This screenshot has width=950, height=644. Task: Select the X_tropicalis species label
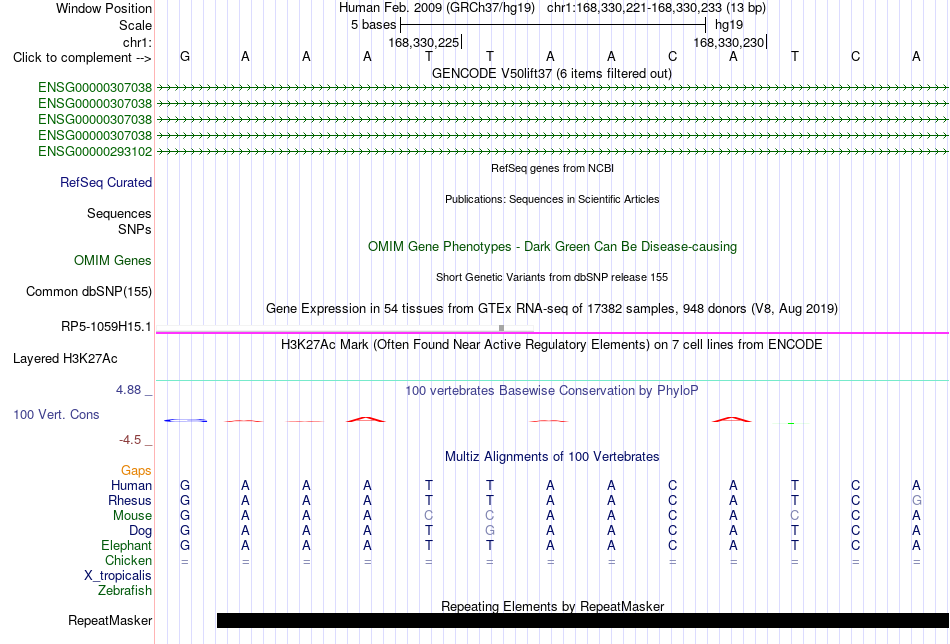(118, 576)
